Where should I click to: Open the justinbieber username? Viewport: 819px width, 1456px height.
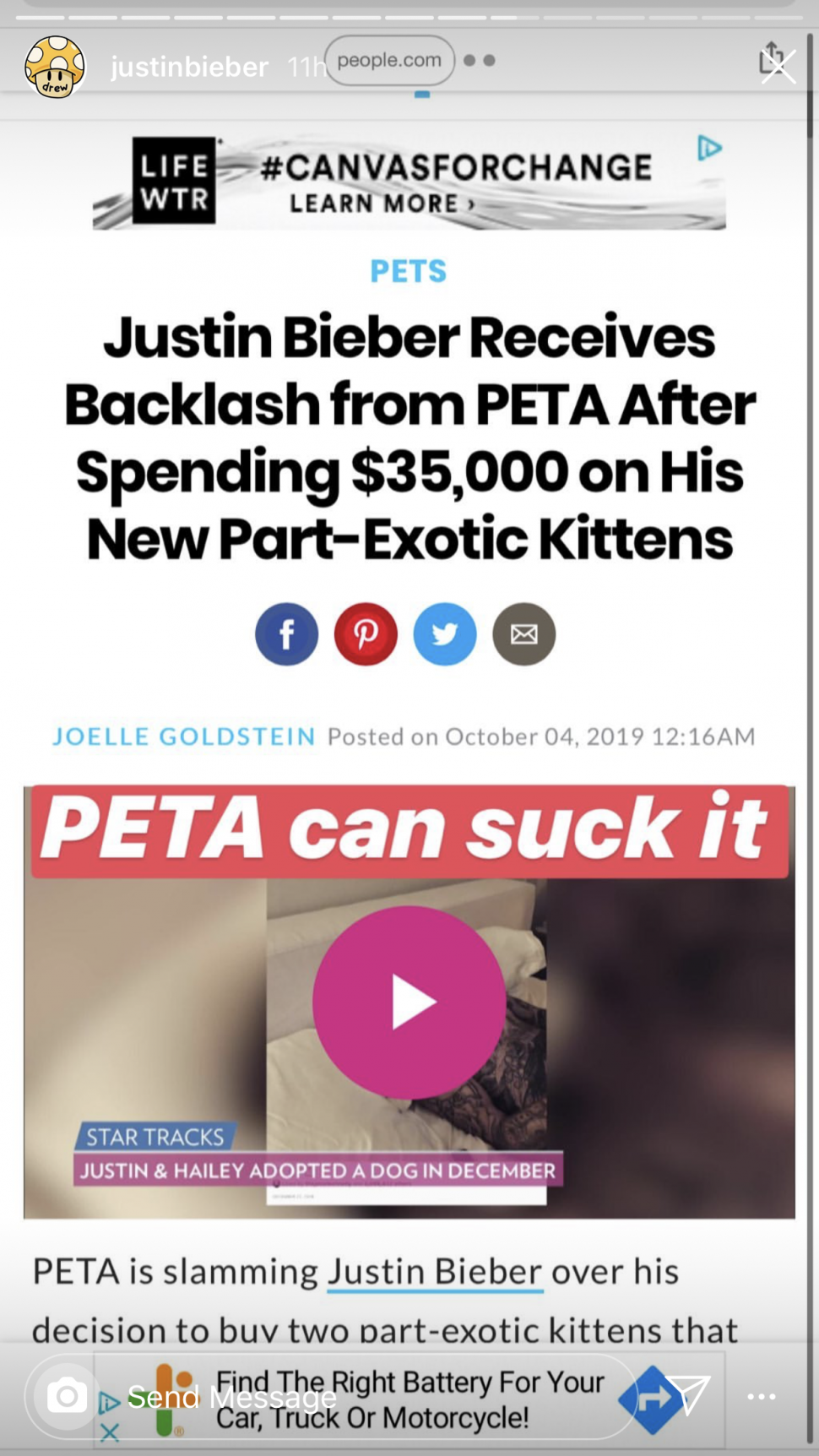(189, 66)
